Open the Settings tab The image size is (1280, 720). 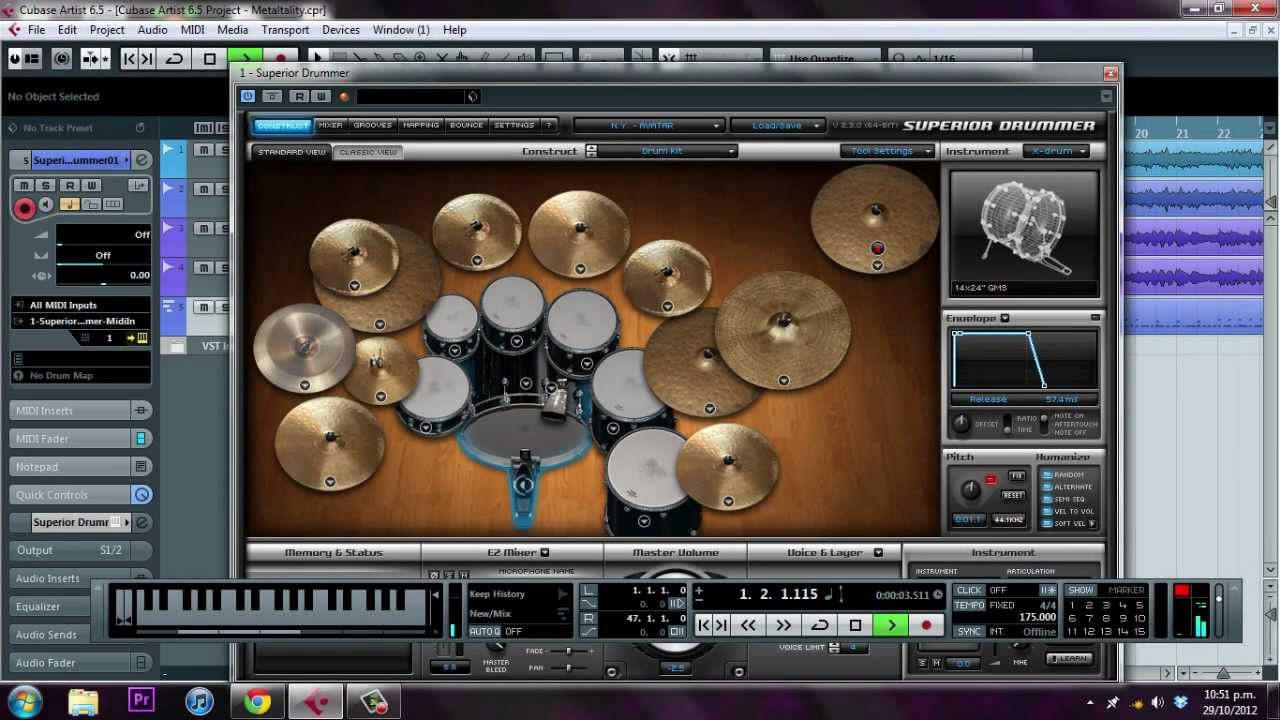514,125
